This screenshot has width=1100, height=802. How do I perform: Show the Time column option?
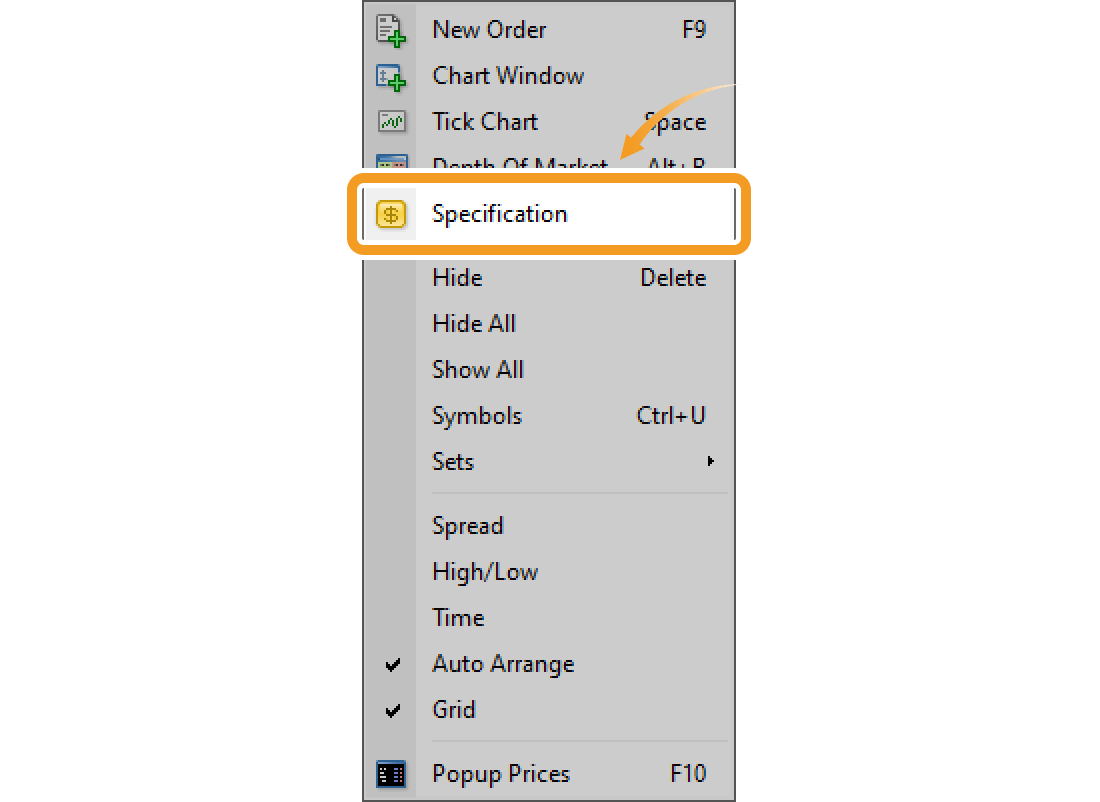(458, 617)
